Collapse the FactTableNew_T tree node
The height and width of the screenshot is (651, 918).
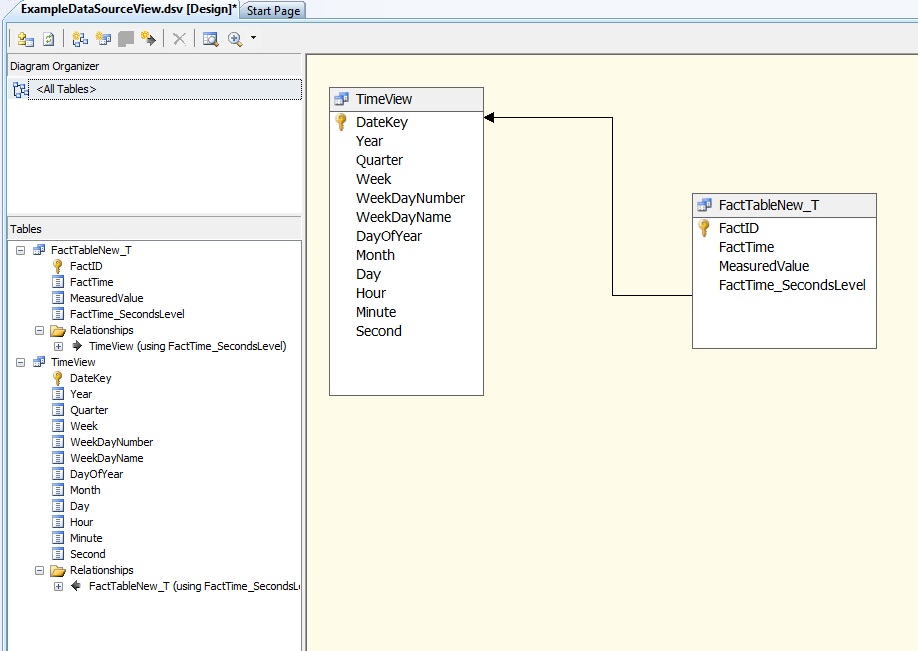pos(21,250)
